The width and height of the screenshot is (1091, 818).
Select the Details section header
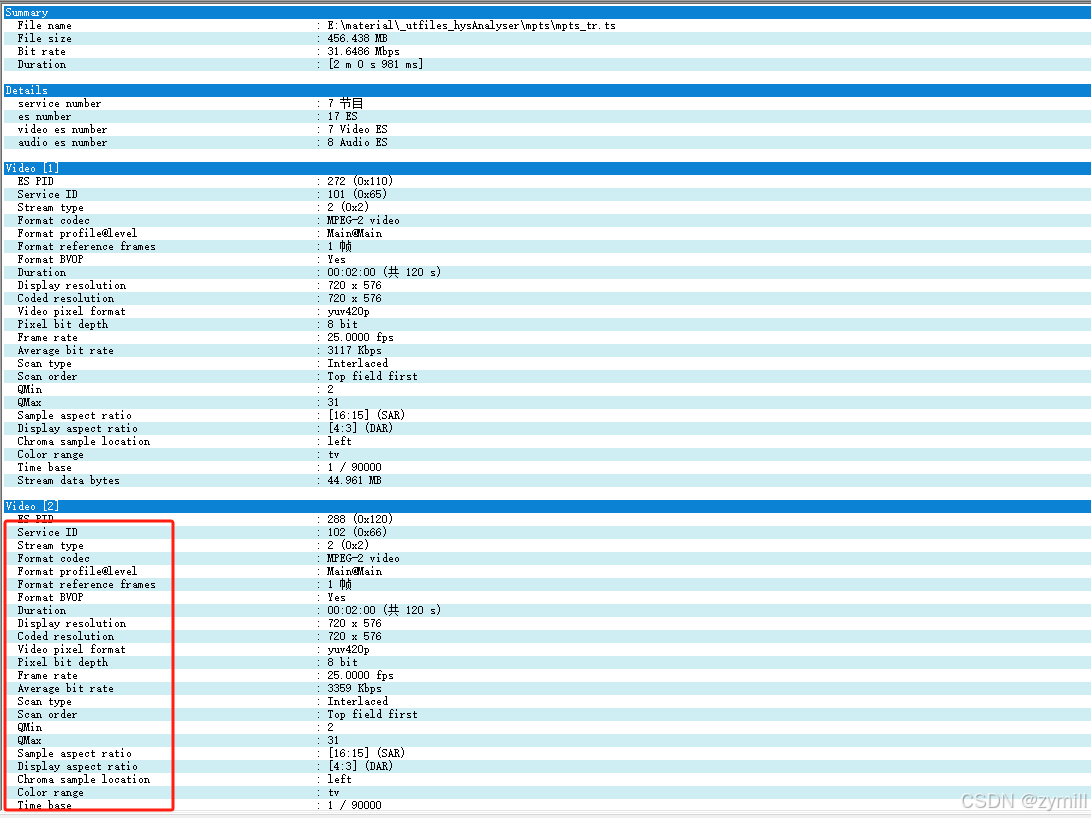(546, 90)
